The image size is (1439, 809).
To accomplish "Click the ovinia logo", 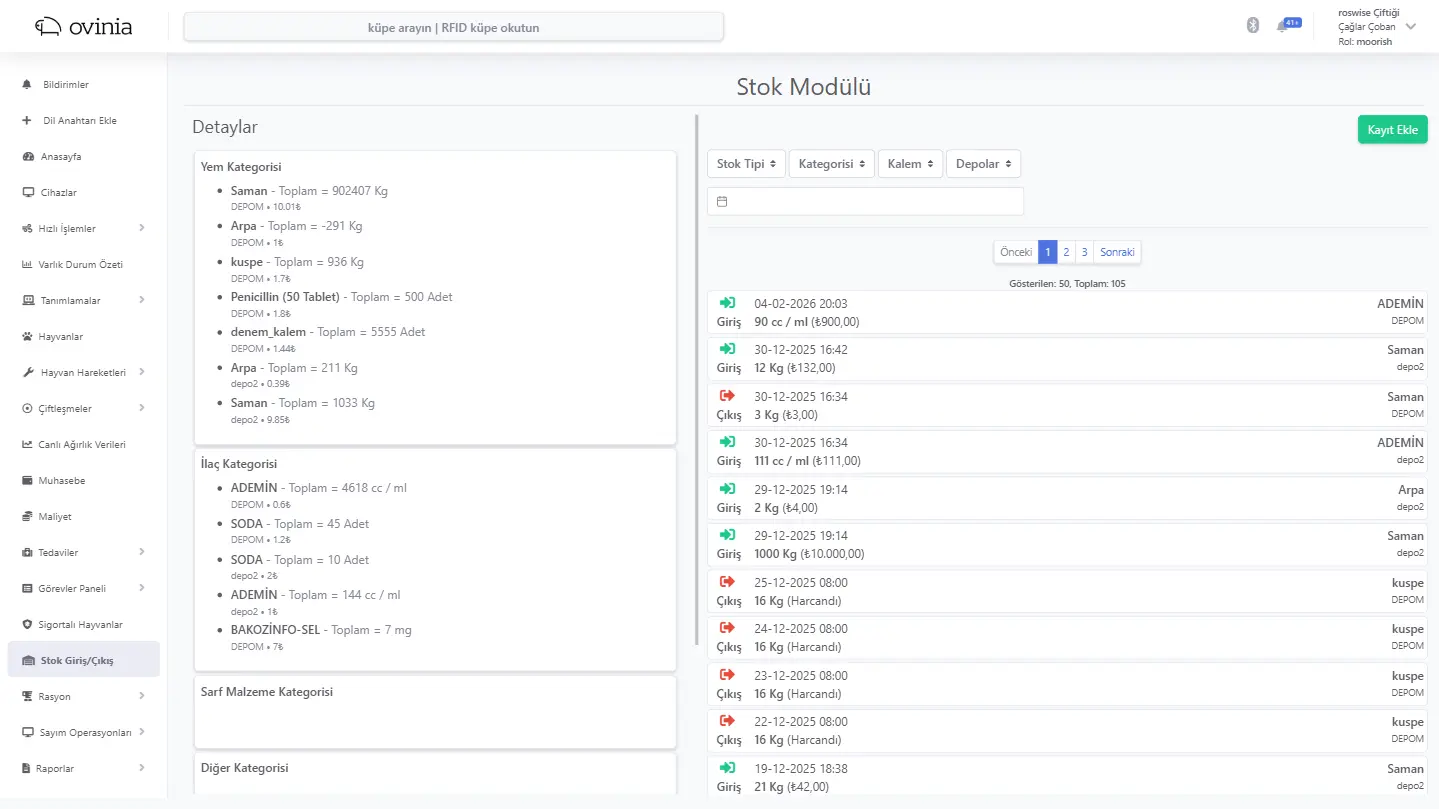I will click(83, 27).
